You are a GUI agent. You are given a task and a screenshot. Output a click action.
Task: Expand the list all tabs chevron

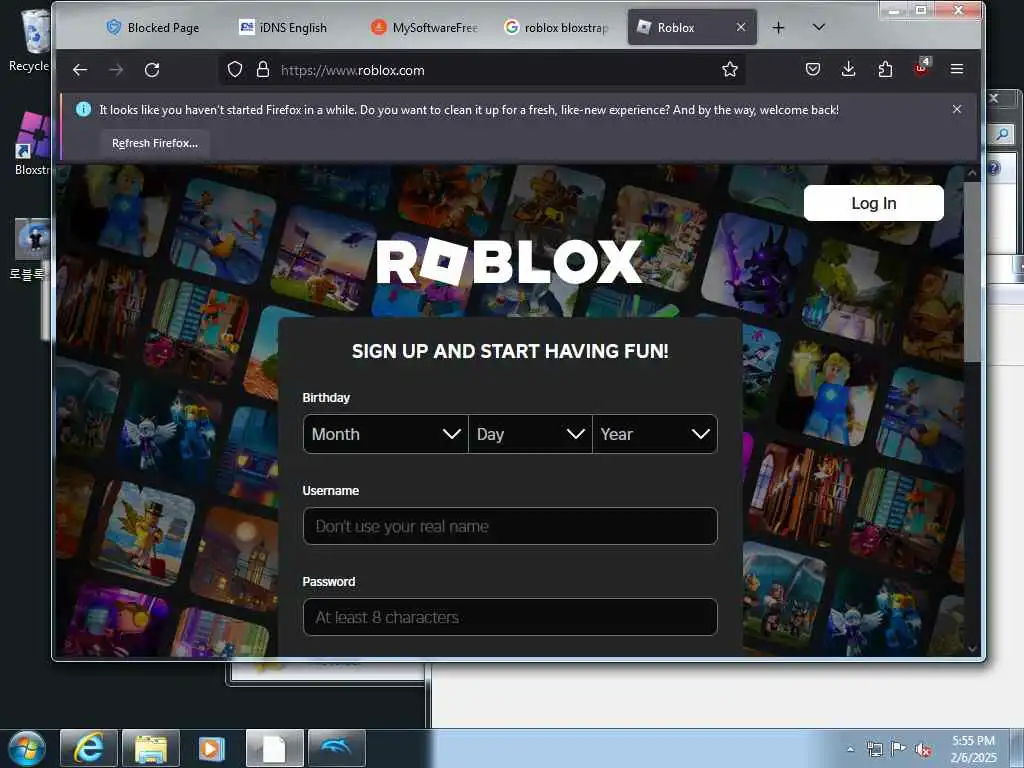818,27
